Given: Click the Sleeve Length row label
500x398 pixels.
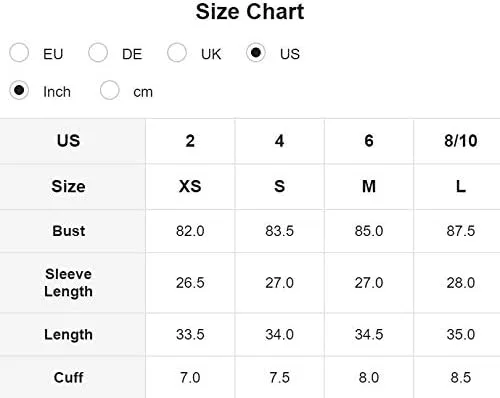Looking at the screenshot, I should (69, 283).
